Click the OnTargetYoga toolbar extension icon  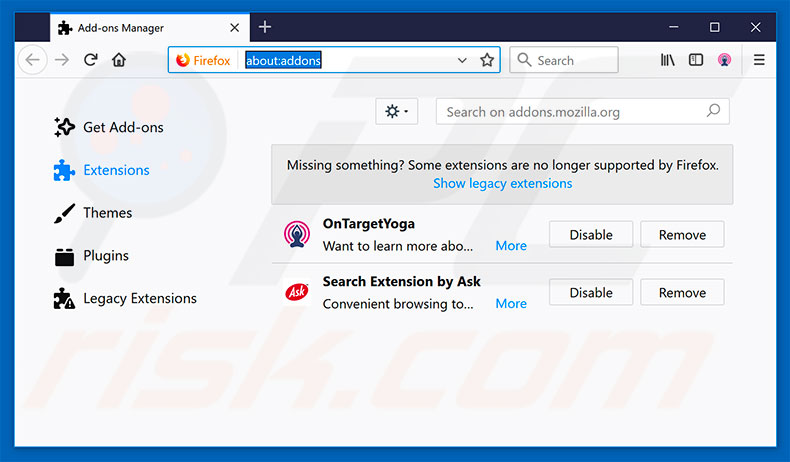click(x=725, y=60)
